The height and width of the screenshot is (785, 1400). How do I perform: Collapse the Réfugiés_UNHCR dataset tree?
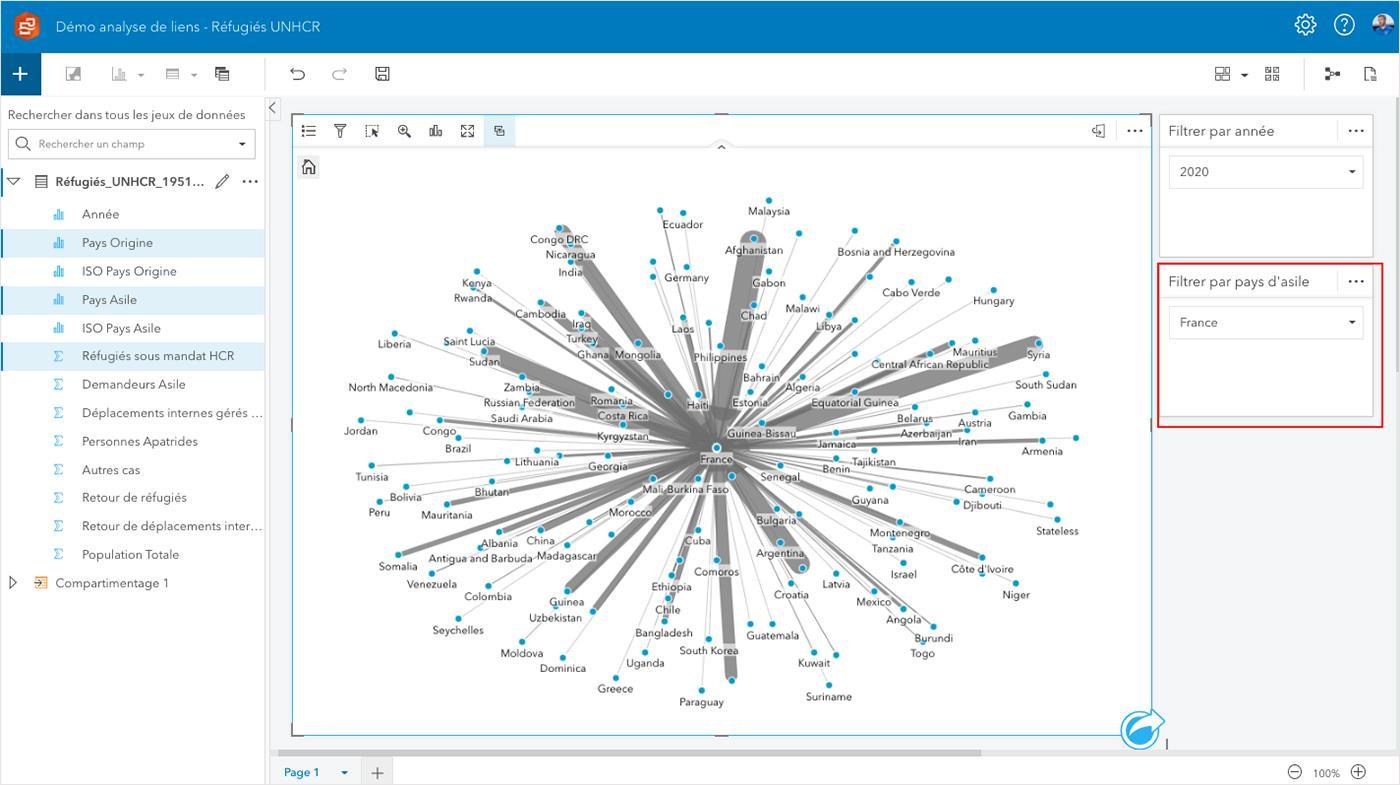(x=14, y=182)
